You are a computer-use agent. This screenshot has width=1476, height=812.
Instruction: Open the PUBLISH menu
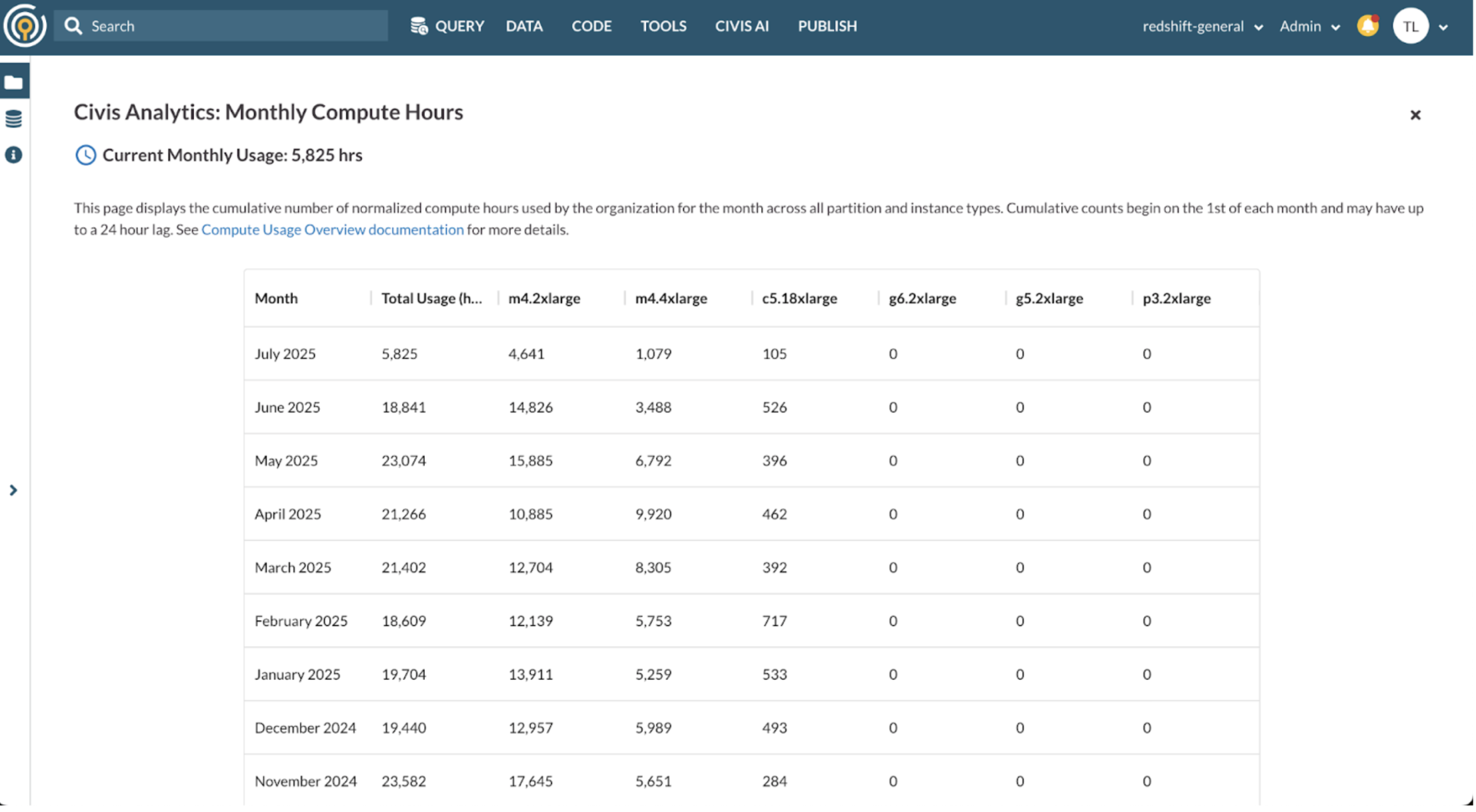[827, 26]
